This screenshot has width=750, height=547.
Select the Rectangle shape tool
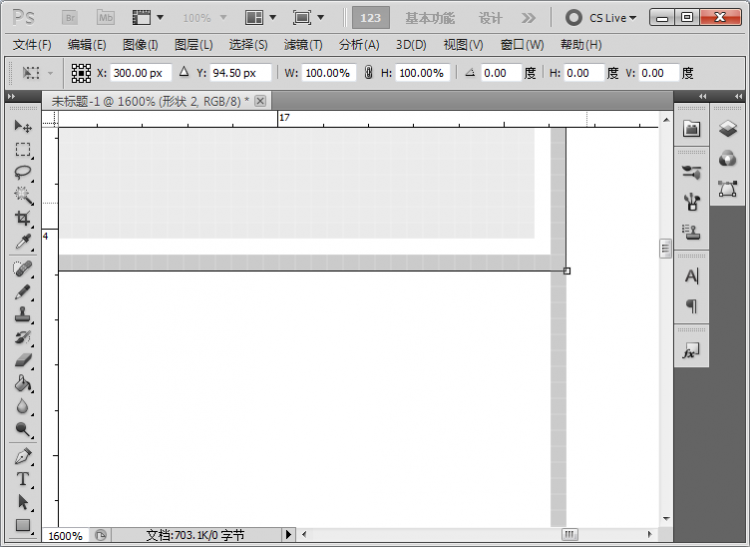pos(22,525)
